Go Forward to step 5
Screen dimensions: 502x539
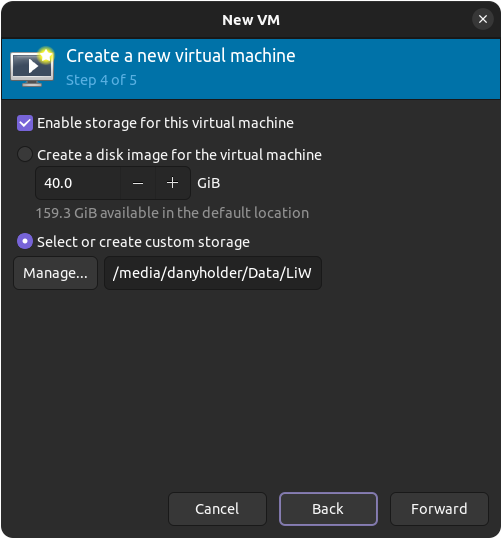click(439, 509)
